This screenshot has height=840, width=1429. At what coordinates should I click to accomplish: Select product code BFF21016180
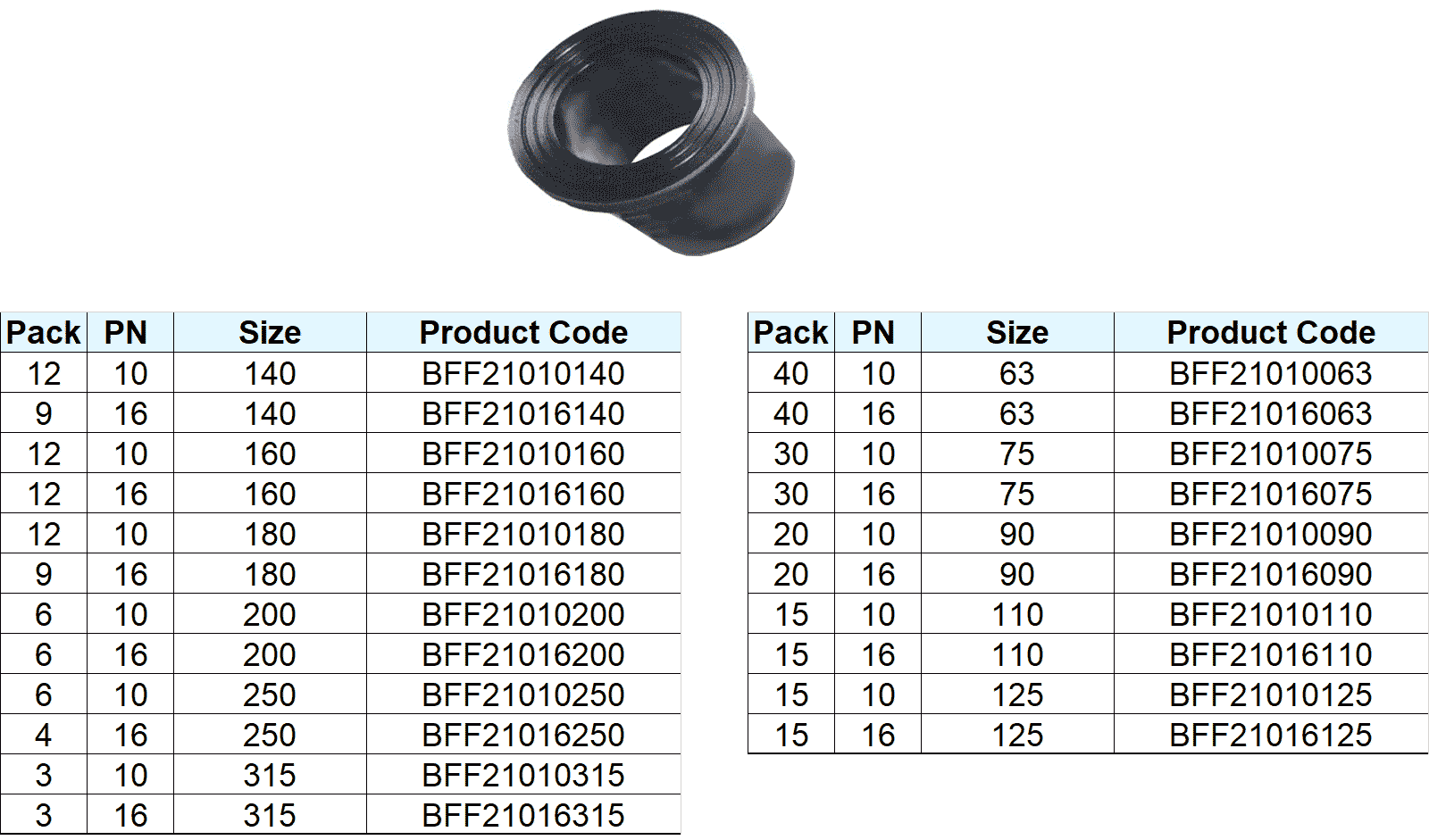[x=523, y=574]
